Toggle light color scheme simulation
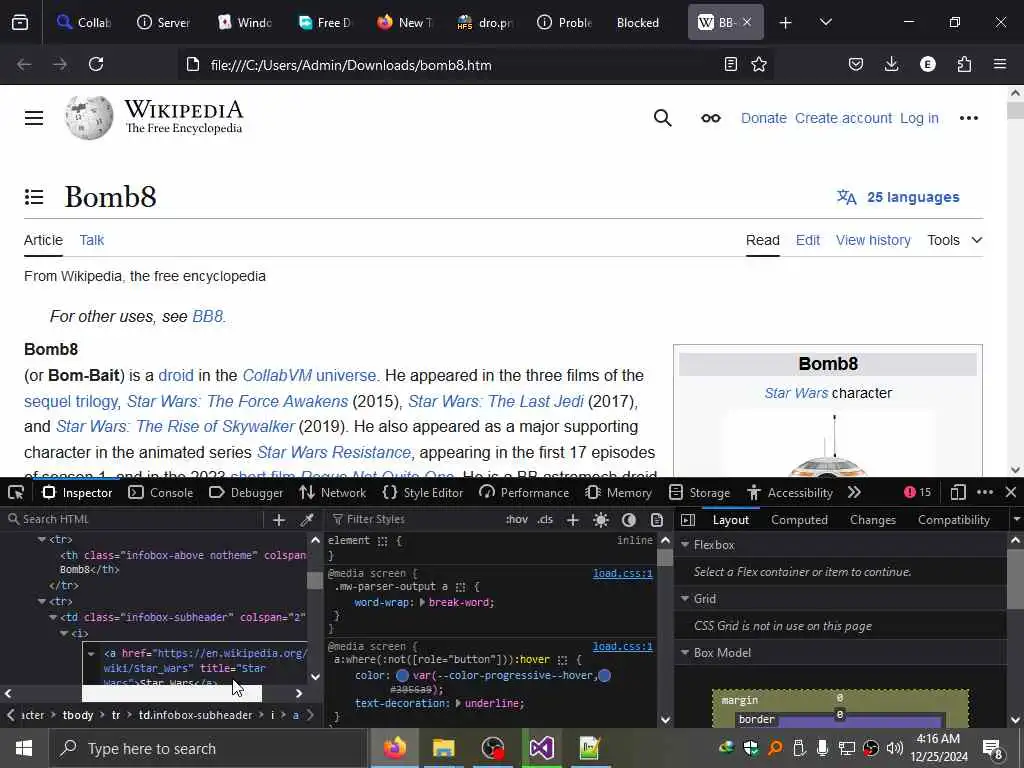 pos(601,520)
